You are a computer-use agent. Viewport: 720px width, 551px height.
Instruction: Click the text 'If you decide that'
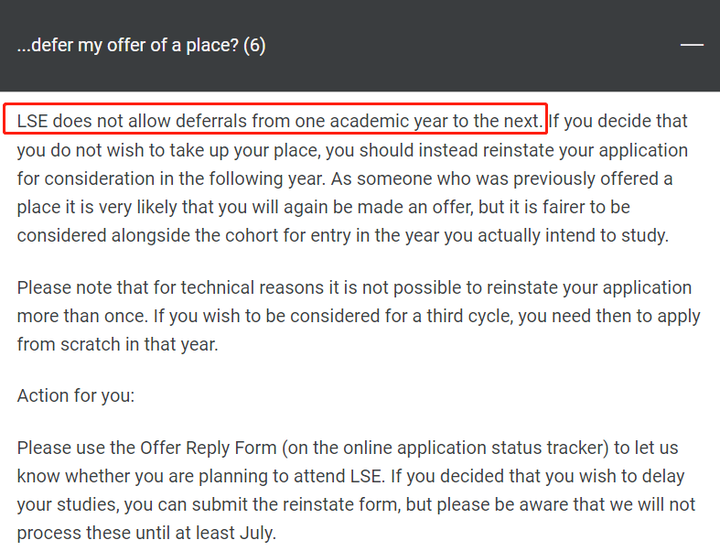tap(618, 121)
